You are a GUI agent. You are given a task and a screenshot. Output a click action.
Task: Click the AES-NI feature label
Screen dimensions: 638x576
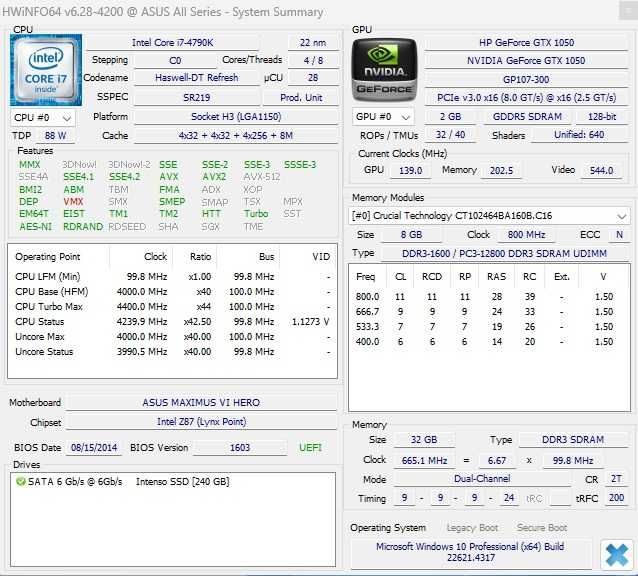click(35, 227)
